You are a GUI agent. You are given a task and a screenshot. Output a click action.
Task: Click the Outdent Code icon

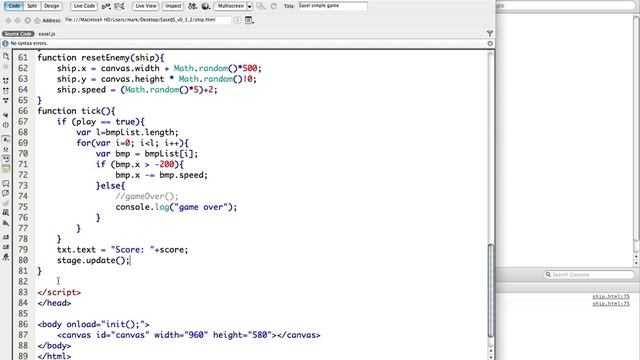(x=6, y=247)
